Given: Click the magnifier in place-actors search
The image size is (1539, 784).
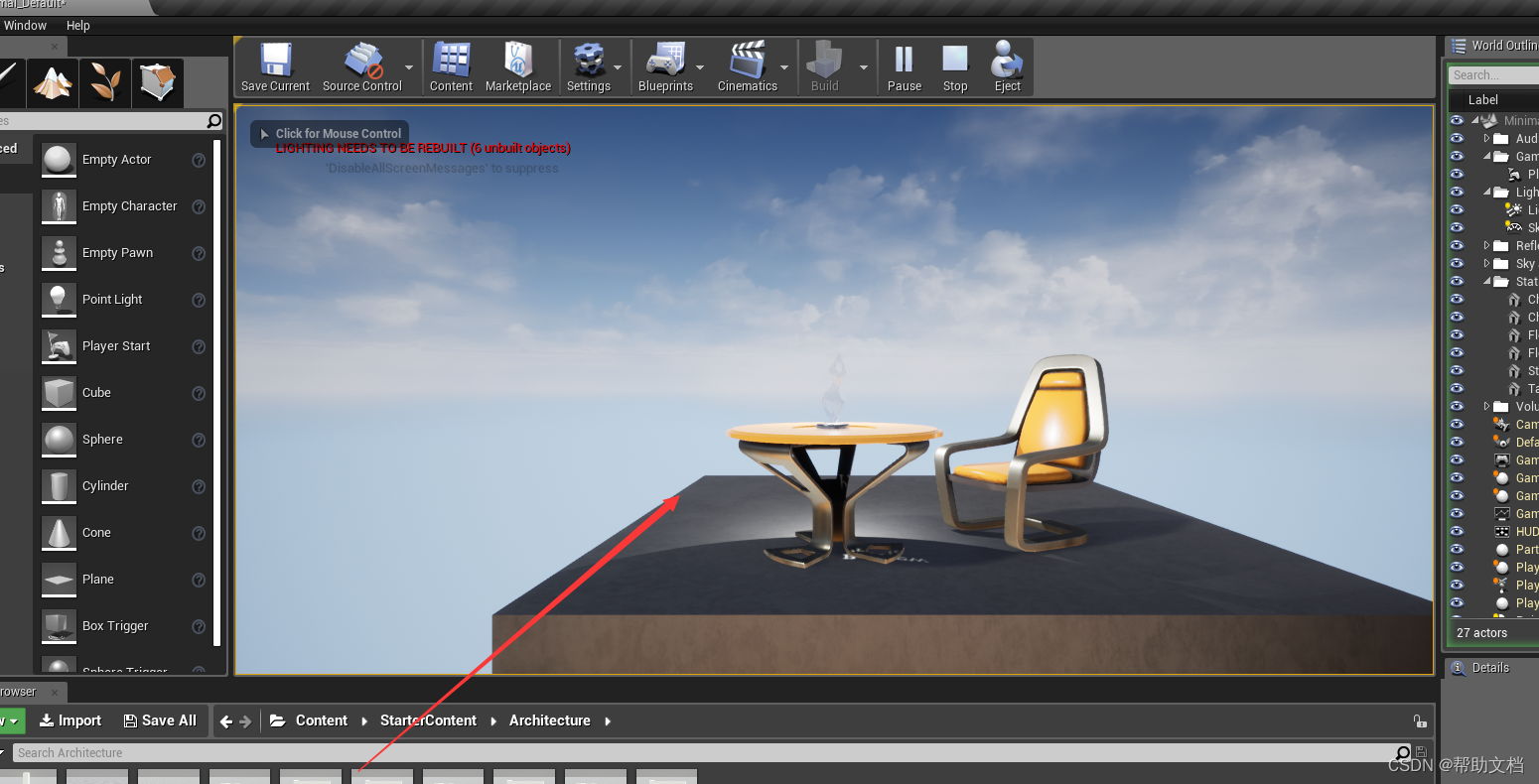Looking at the screenshot, I should (214, 121).
